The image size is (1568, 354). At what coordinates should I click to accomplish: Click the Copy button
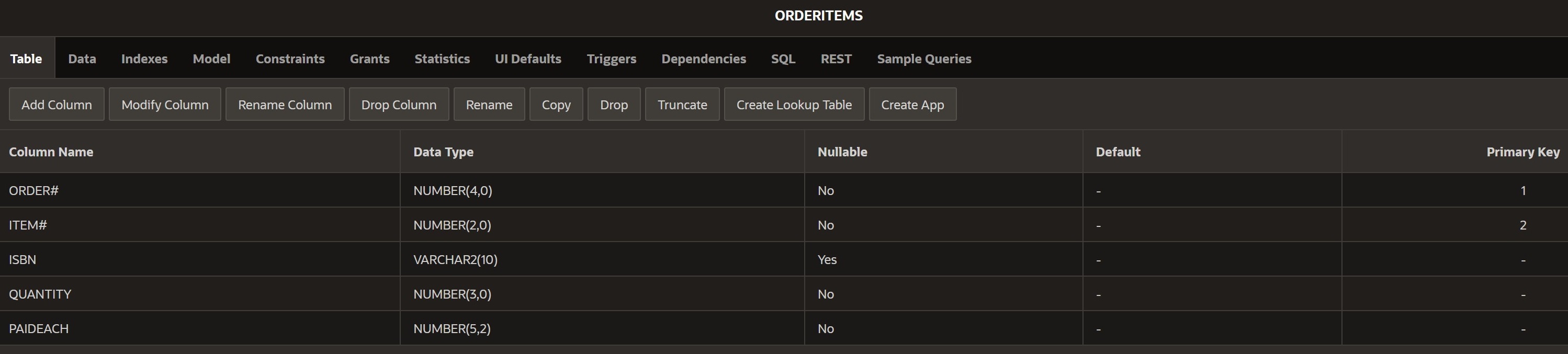(556, 105)
